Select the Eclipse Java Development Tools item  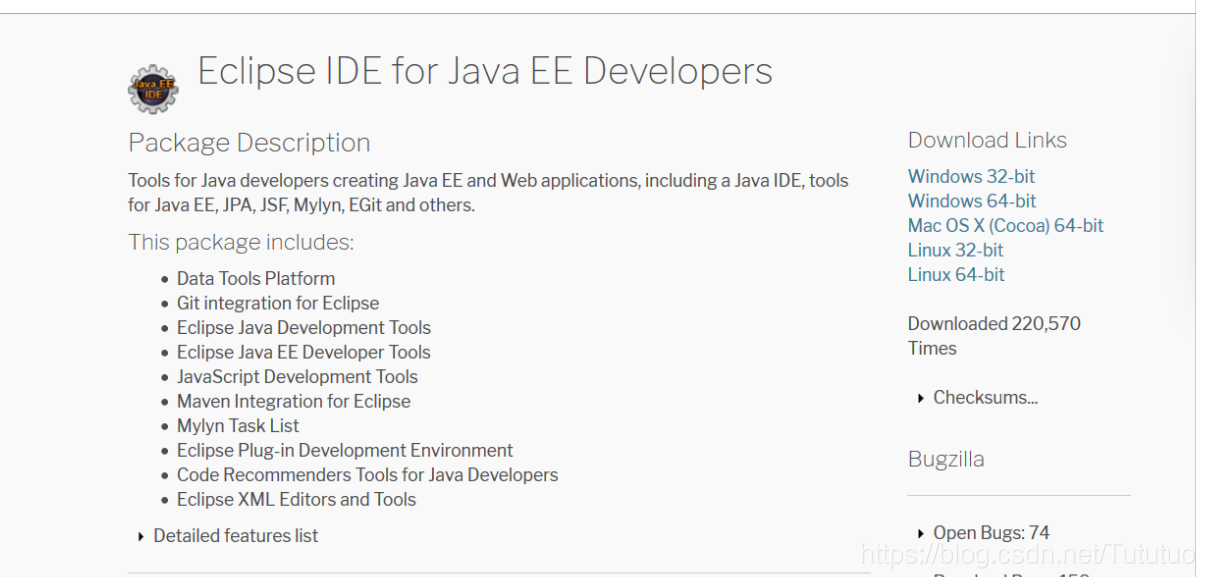[x=304, y=328]
